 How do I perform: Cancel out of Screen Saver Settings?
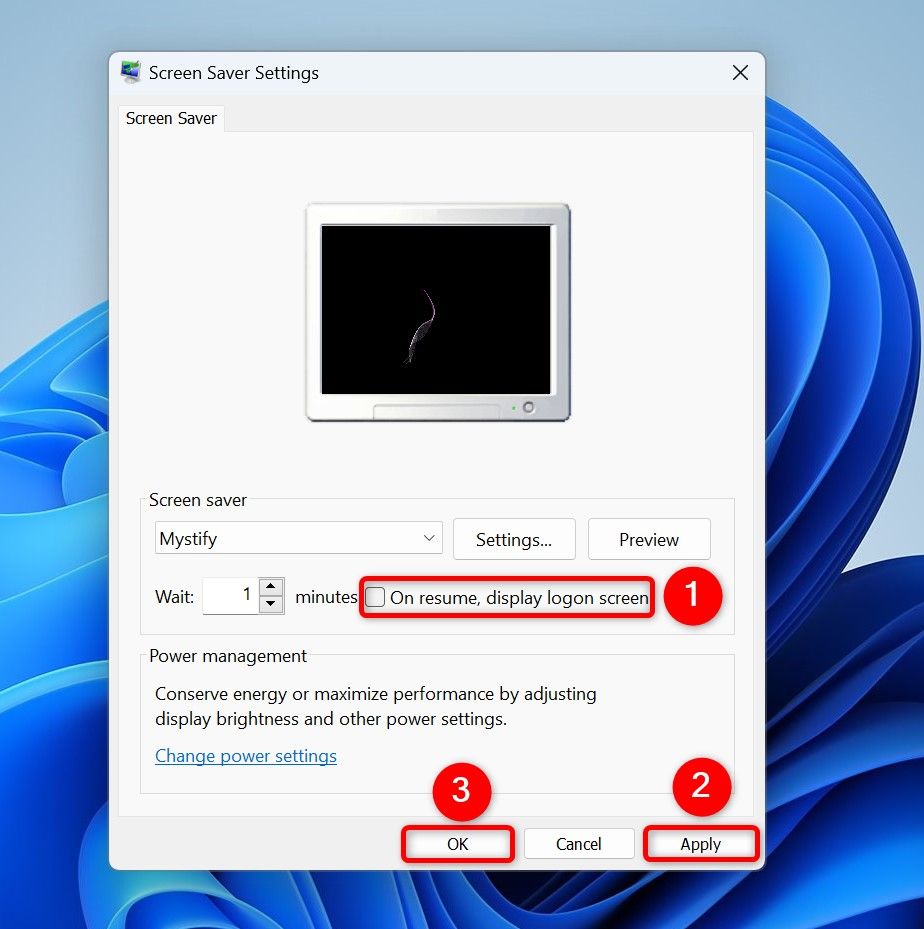click(578, 843)
